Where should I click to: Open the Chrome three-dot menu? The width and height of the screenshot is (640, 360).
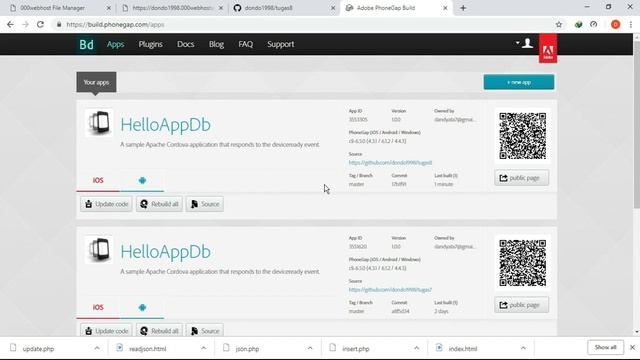pyautogui.click(x=631, y=24)
